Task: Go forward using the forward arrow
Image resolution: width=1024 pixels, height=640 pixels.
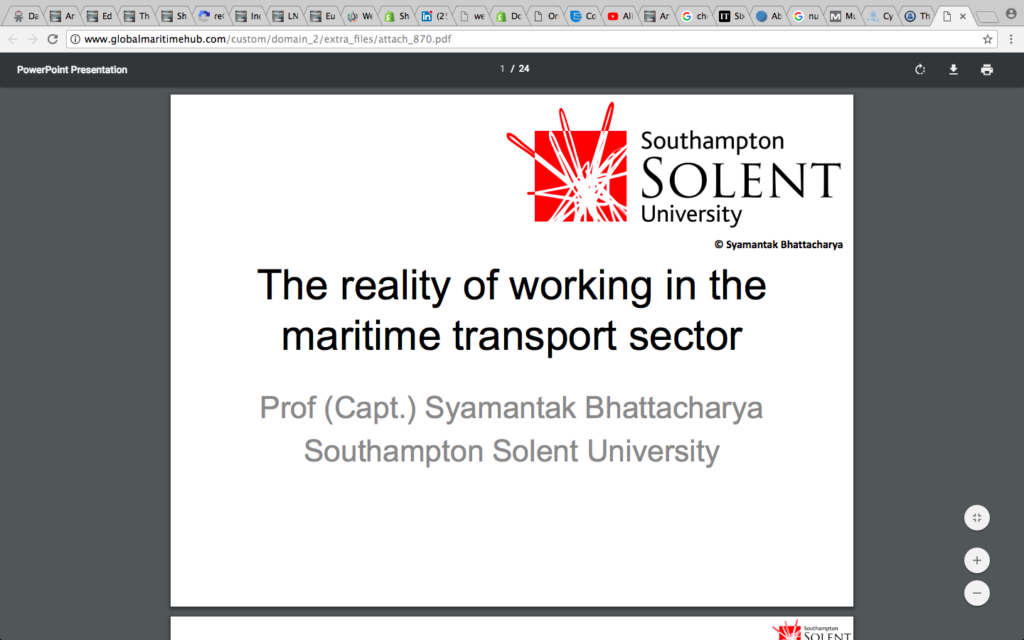Action: pyautogui.click(x=32, y=39)
